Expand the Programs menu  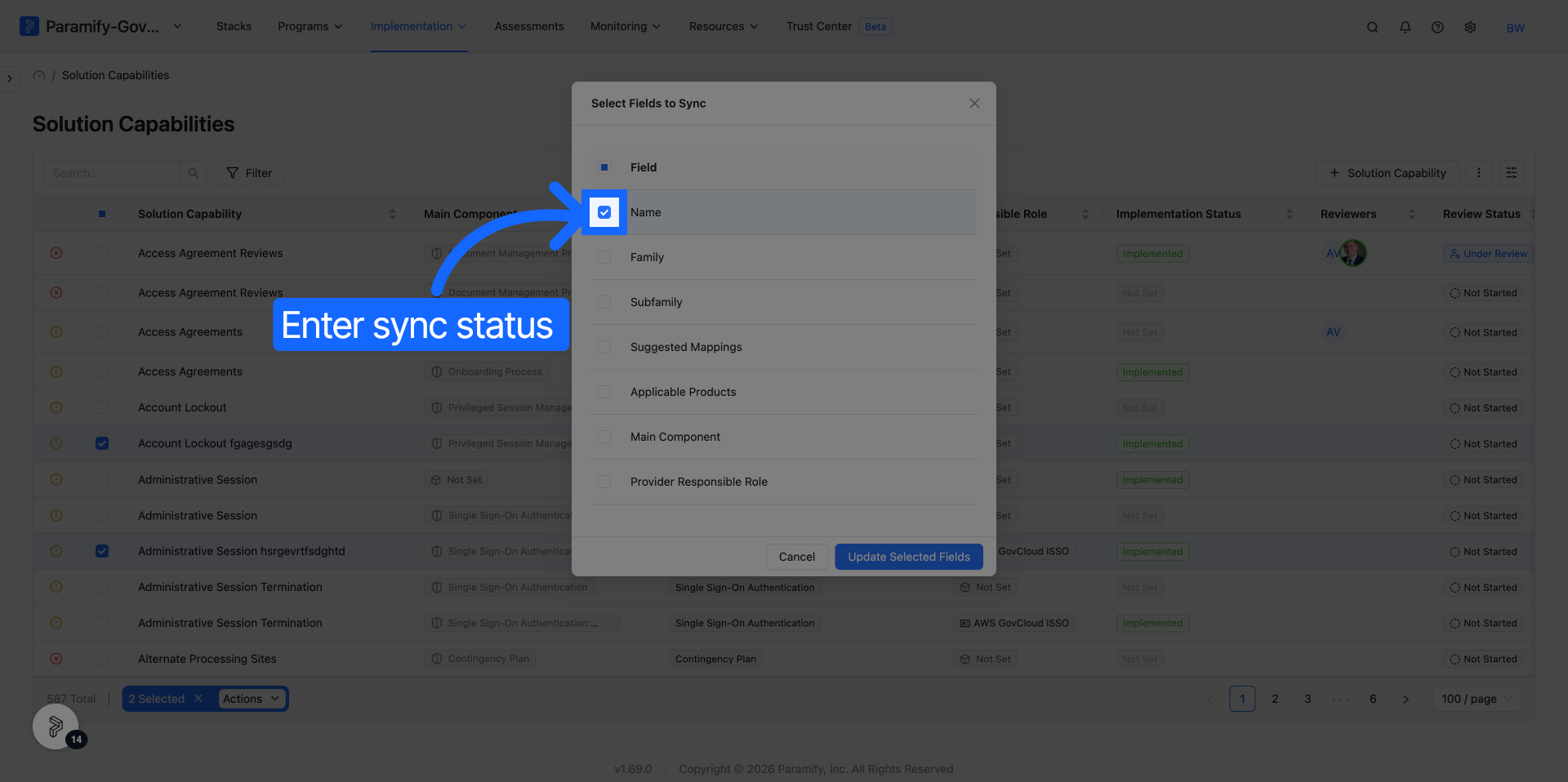tap(310, 26)
